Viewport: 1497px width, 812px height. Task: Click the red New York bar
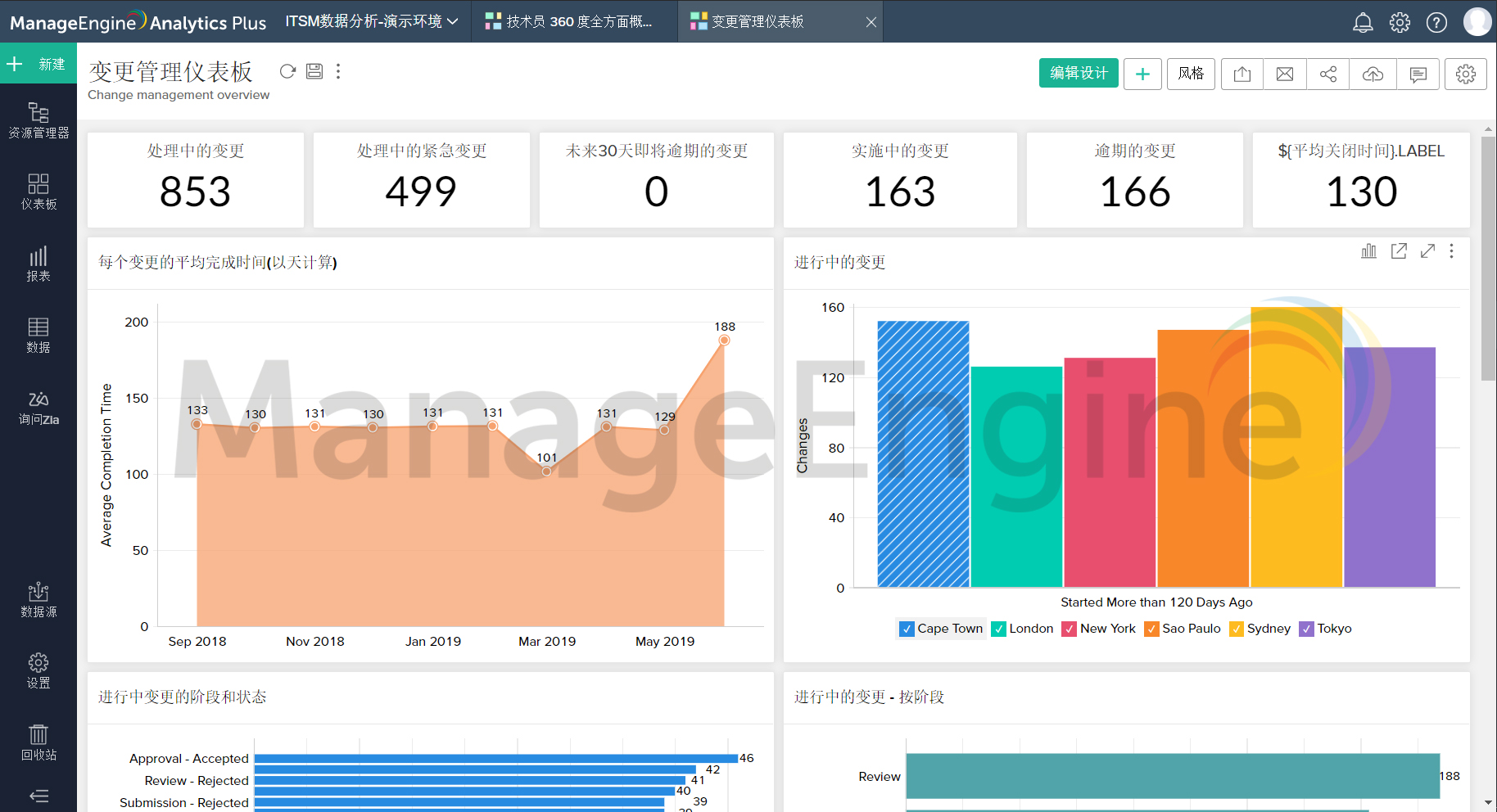(x=1110, y=472)
